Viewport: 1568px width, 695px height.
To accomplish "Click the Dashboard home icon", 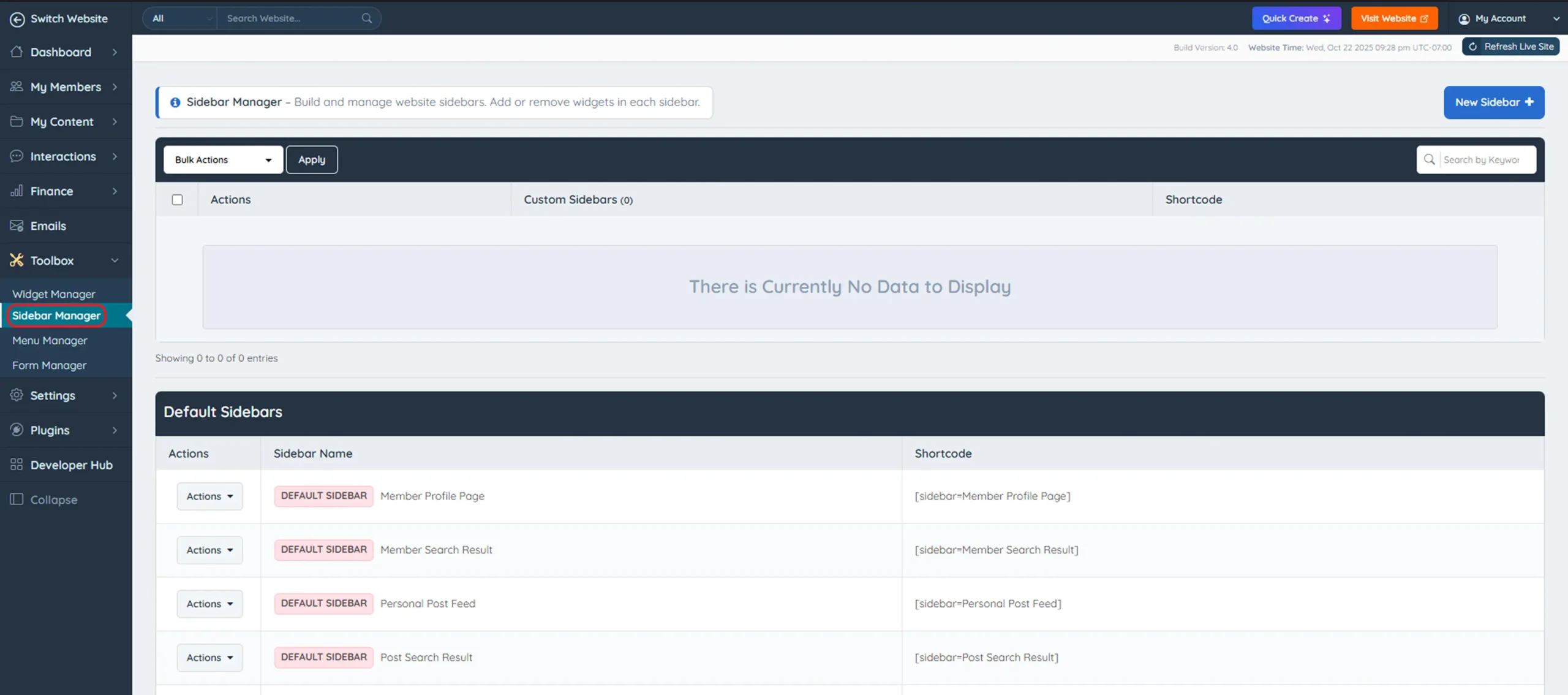I will coord(17,52).
